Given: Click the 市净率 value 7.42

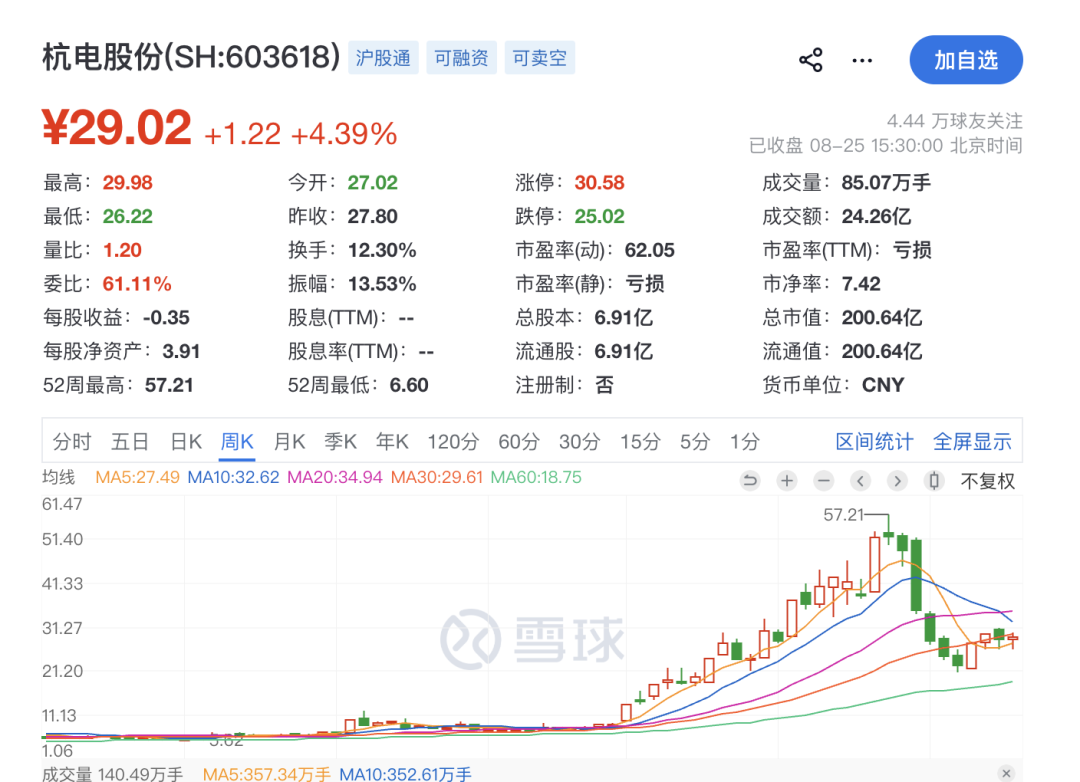Looking at the screenshot, I should click(861, 284).
